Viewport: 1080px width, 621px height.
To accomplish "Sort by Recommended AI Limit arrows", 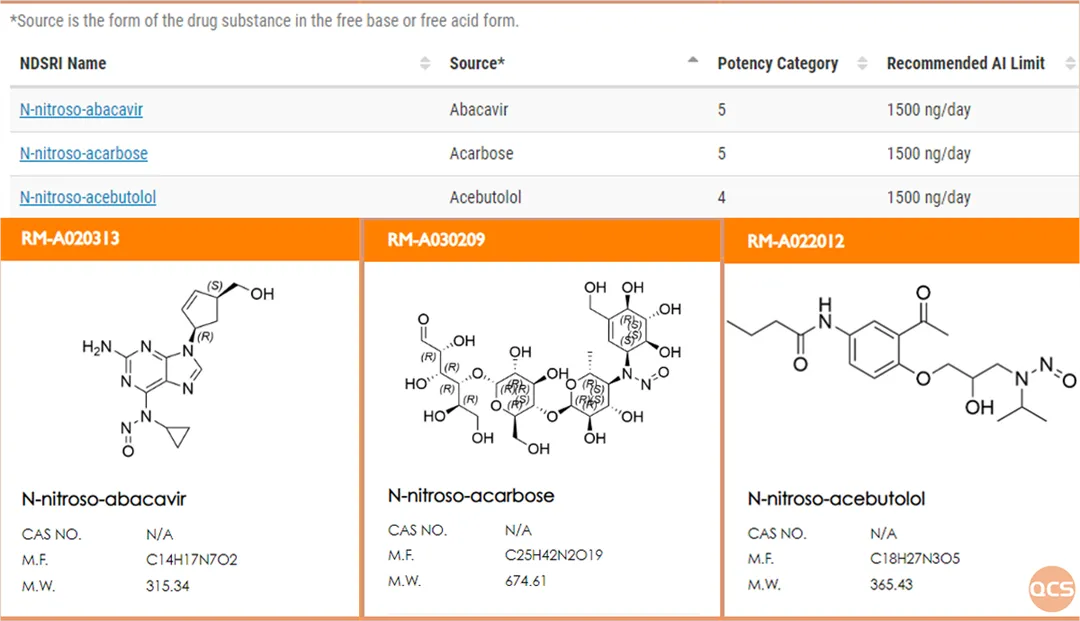I will coord(1070,63).
